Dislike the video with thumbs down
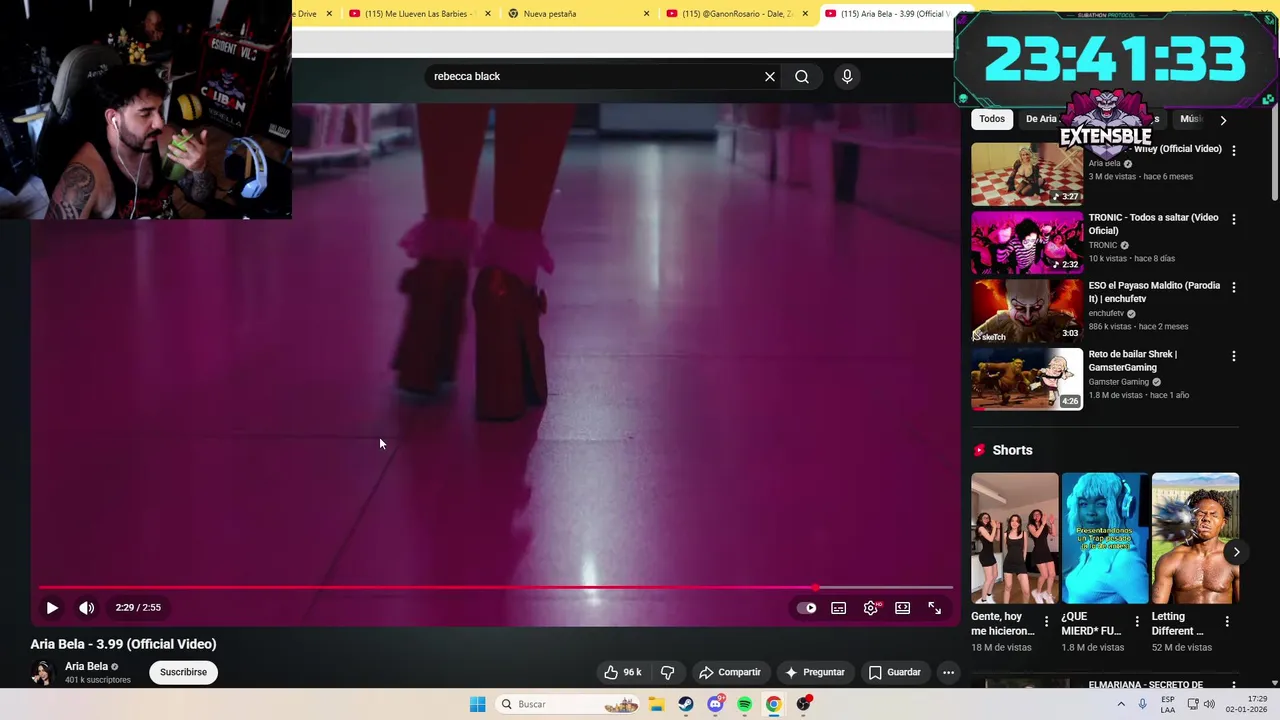Image resolution: width=1280 pixels, height=720 pixels. point(667,672)
